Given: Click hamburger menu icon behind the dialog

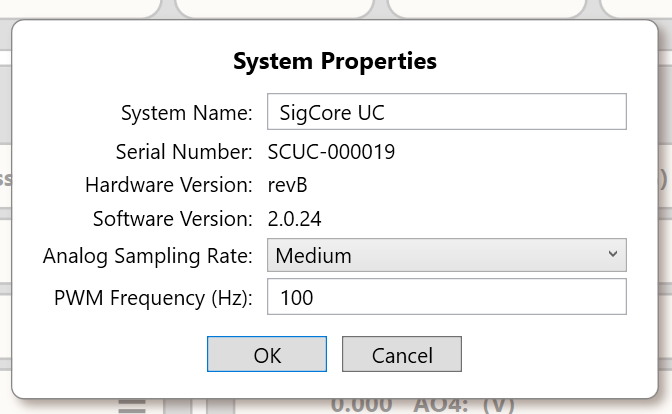Looking at the screenshot, I should [132, 406].
